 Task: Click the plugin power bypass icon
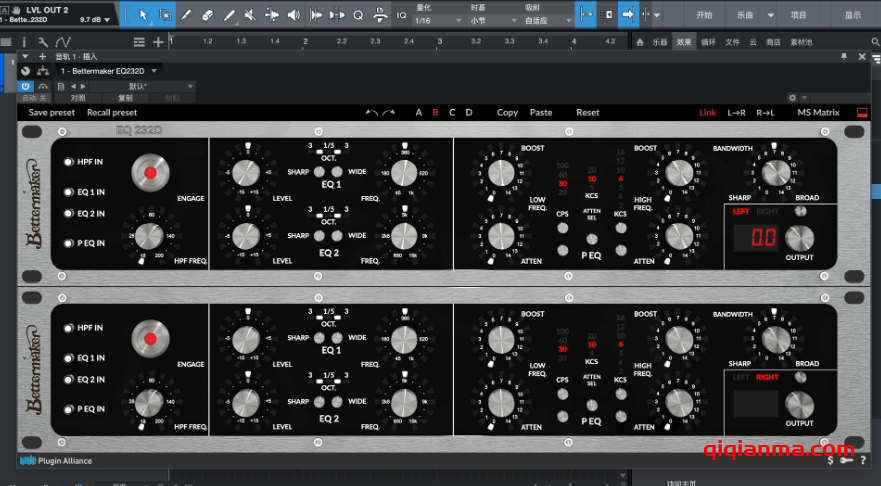(27, 86)
